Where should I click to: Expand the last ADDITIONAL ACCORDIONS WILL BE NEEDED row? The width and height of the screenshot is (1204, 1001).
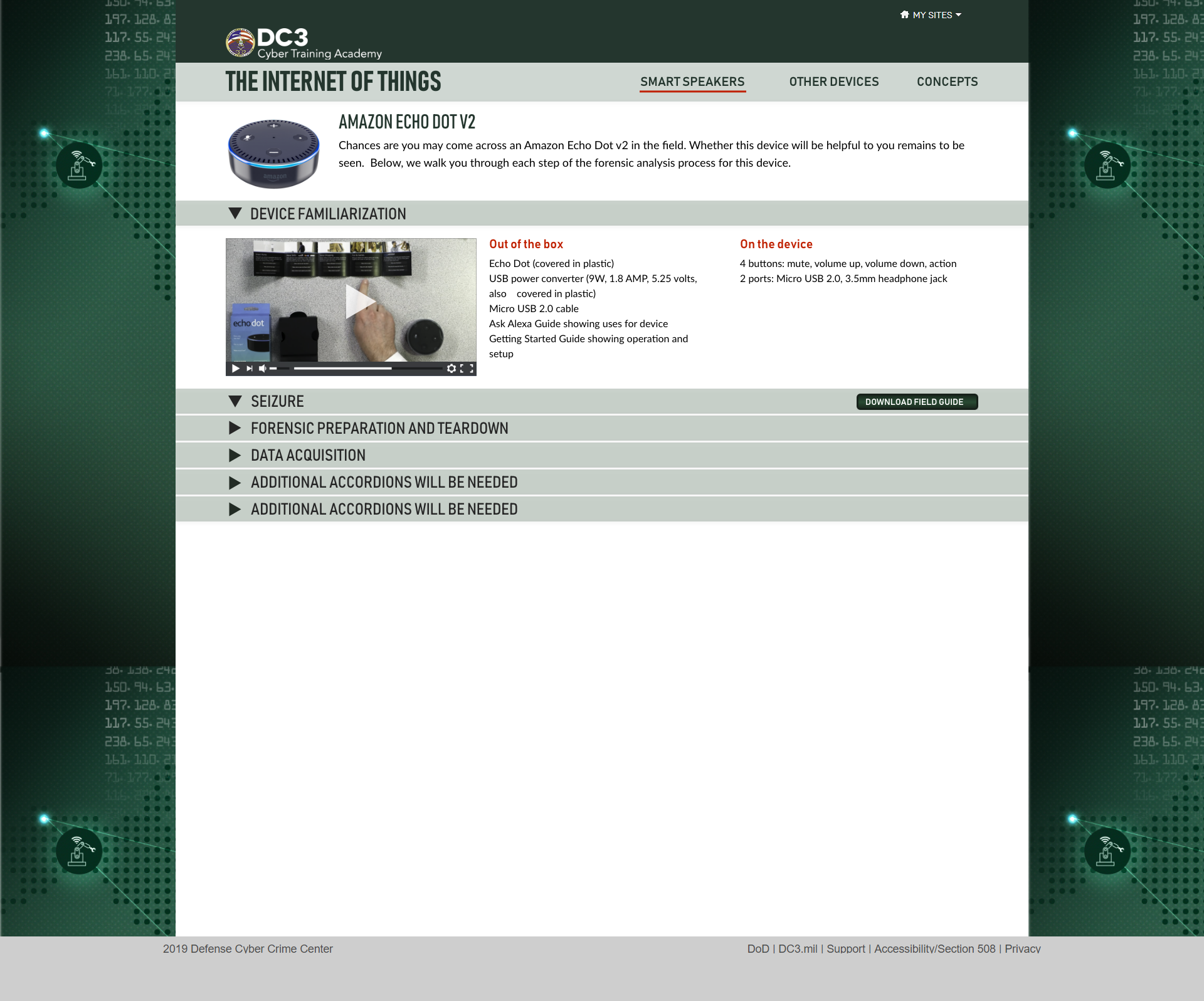601,509
